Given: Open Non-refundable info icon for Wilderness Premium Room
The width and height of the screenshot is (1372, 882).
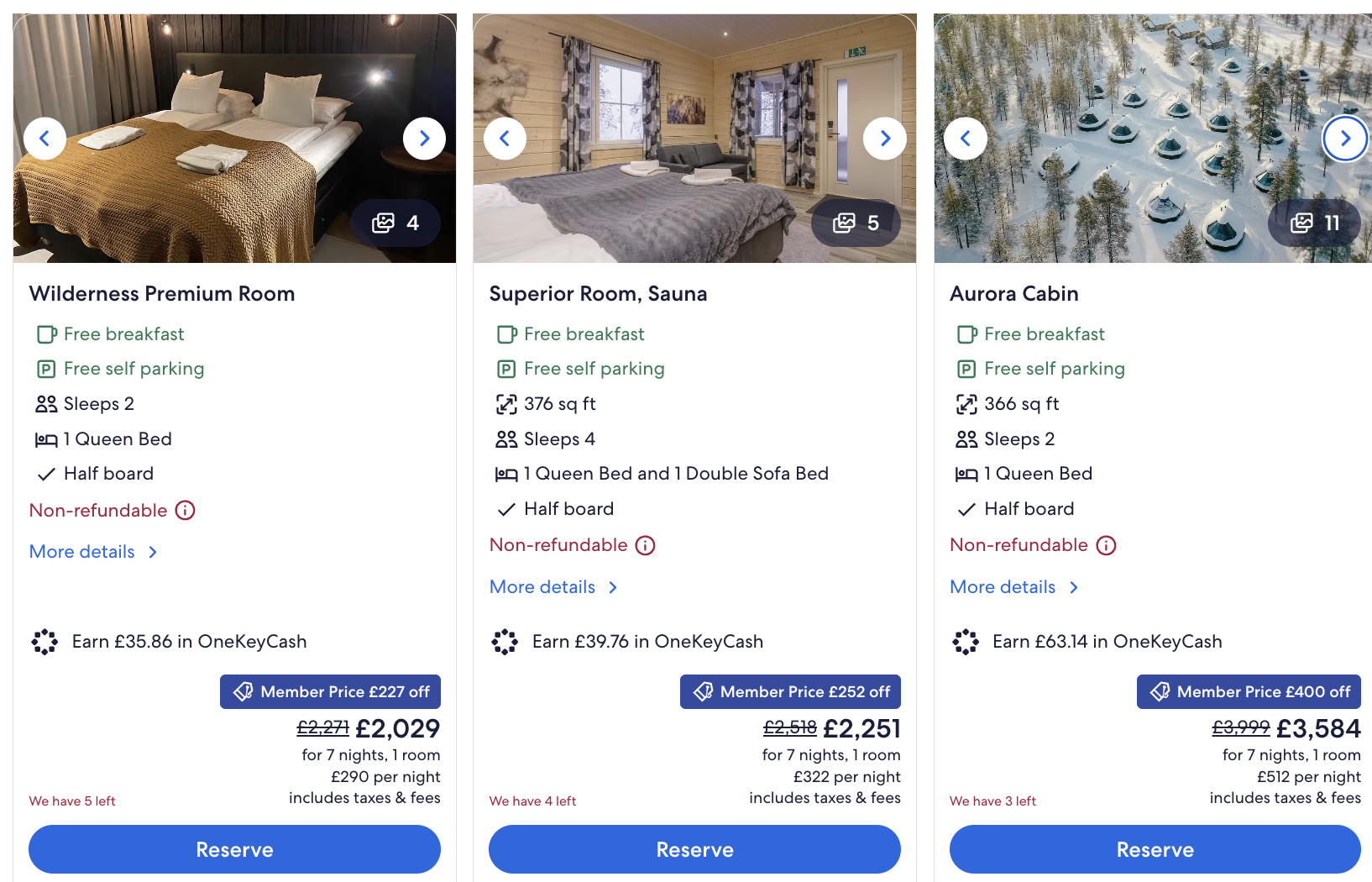Looking at the screenshot, I should 186,510.
